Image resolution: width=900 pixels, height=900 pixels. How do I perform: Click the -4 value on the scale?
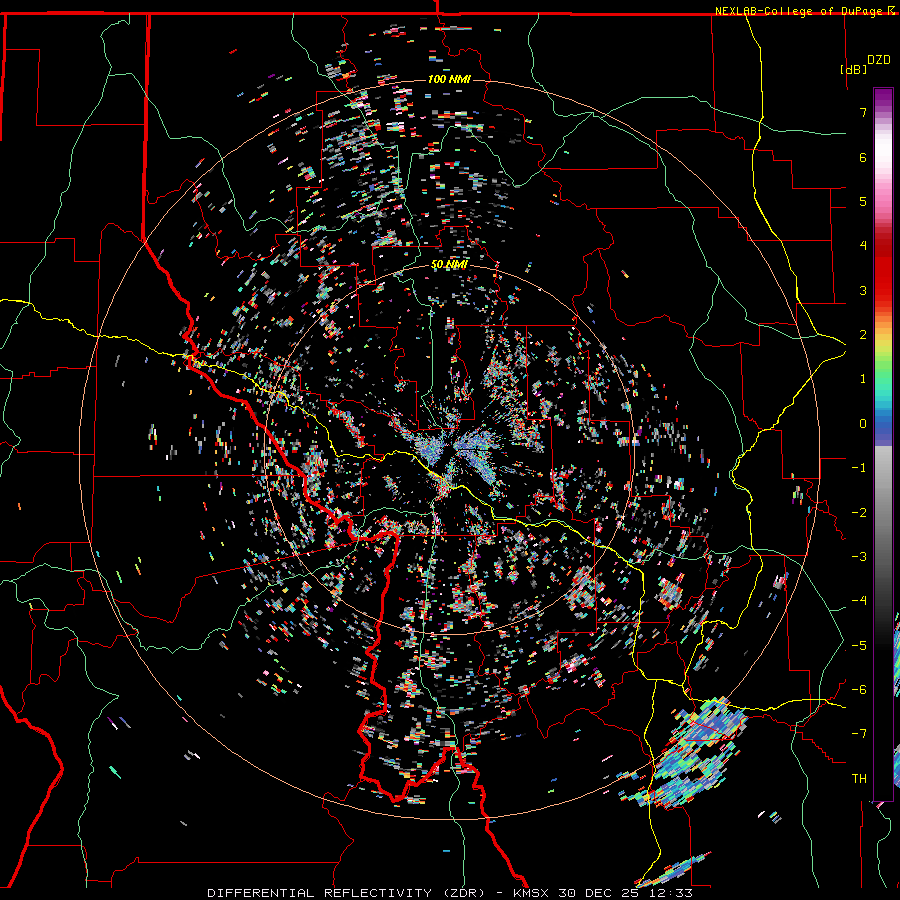[859, 600]
